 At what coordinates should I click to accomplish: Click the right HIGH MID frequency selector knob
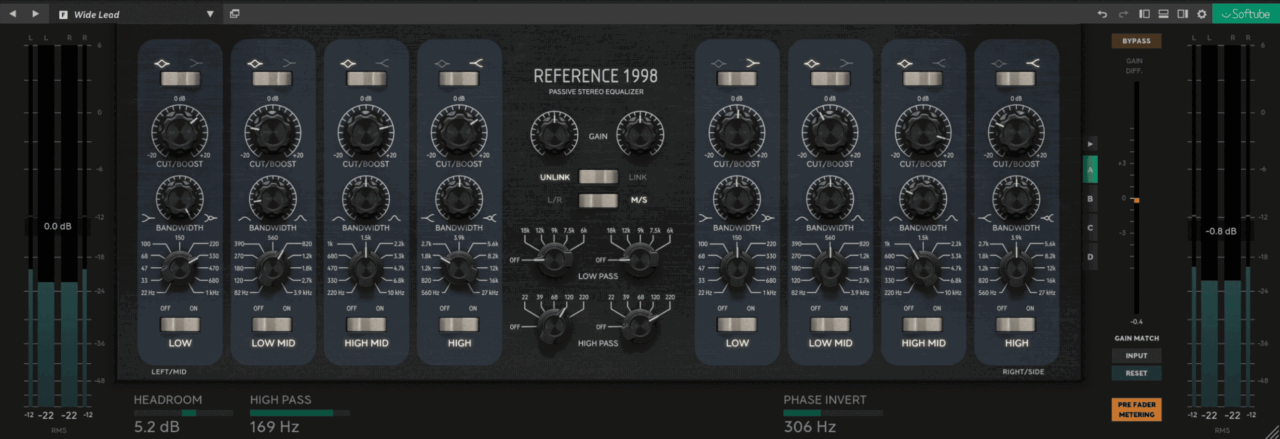tap(923, 268)
